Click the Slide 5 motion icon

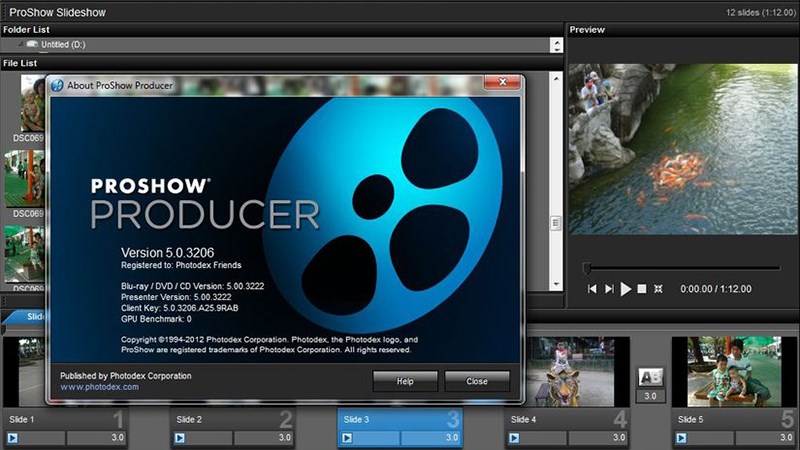[x=682, y=438]
